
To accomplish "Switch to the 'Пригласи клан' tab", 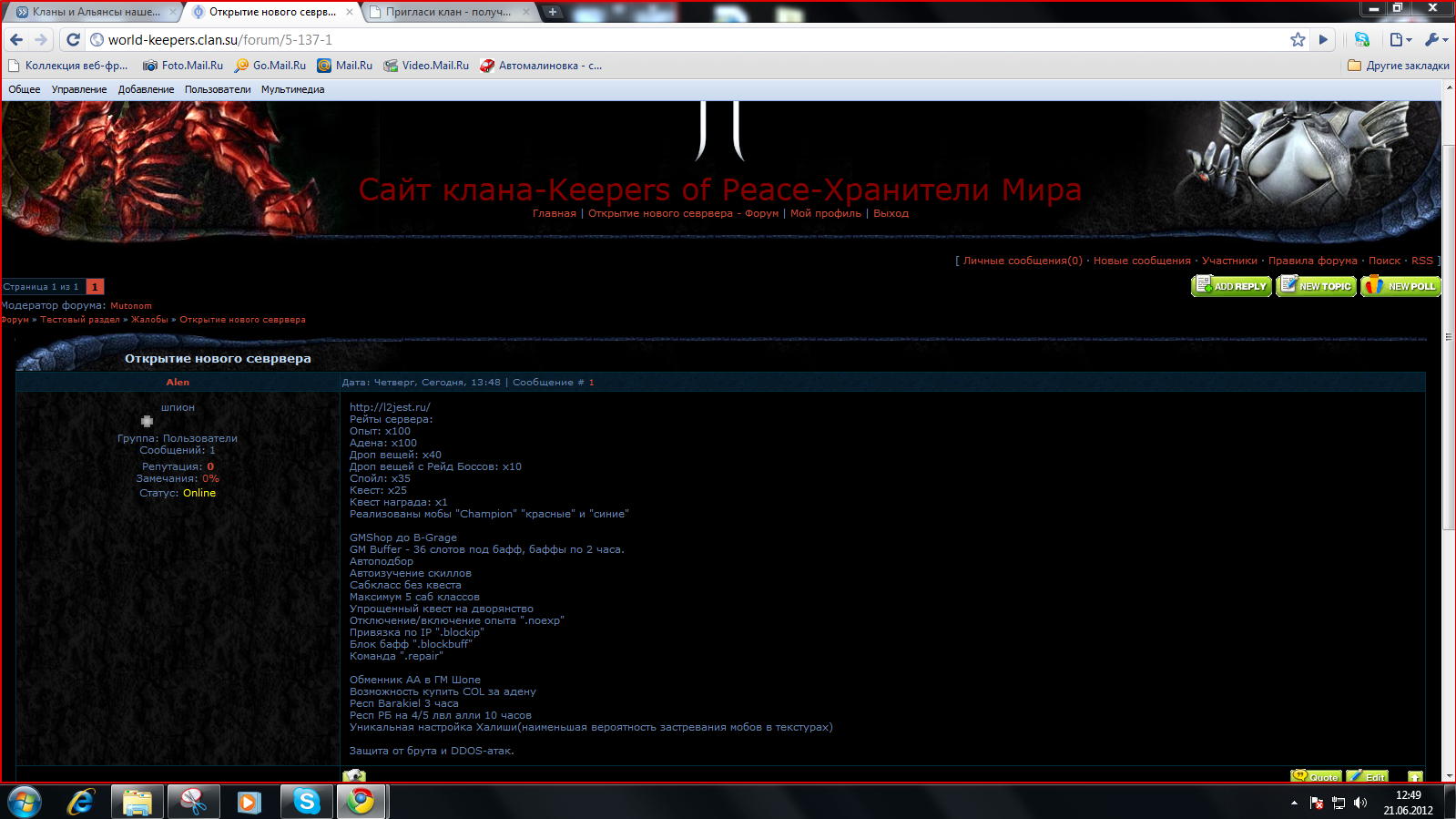I will pyautogui.click(x=447, y=12).
